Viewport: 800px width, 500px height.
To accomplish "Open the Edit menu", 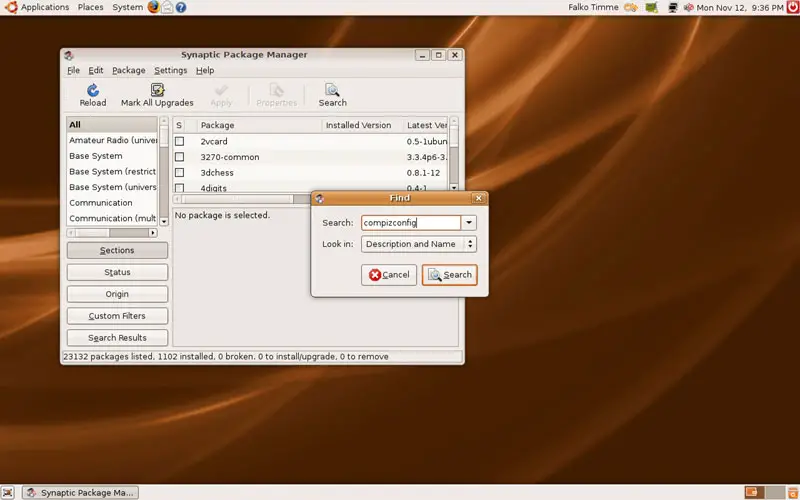I will point(95,70).
